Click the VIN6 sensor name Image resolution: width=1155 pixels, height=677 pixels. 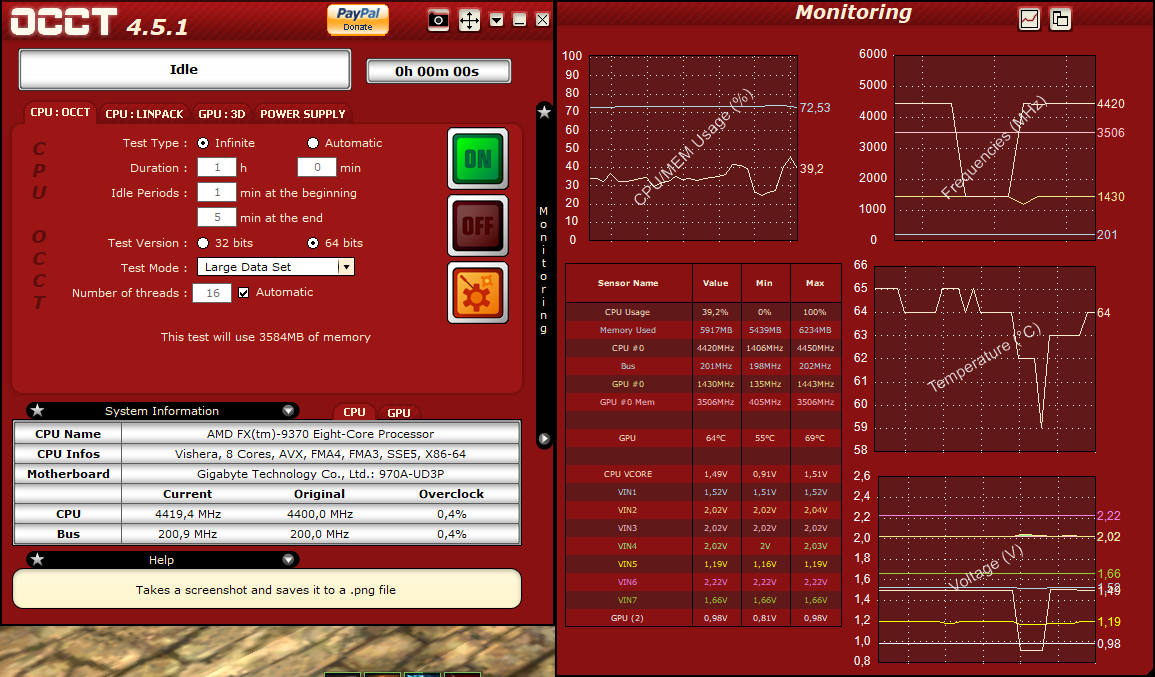pos(628,582)
